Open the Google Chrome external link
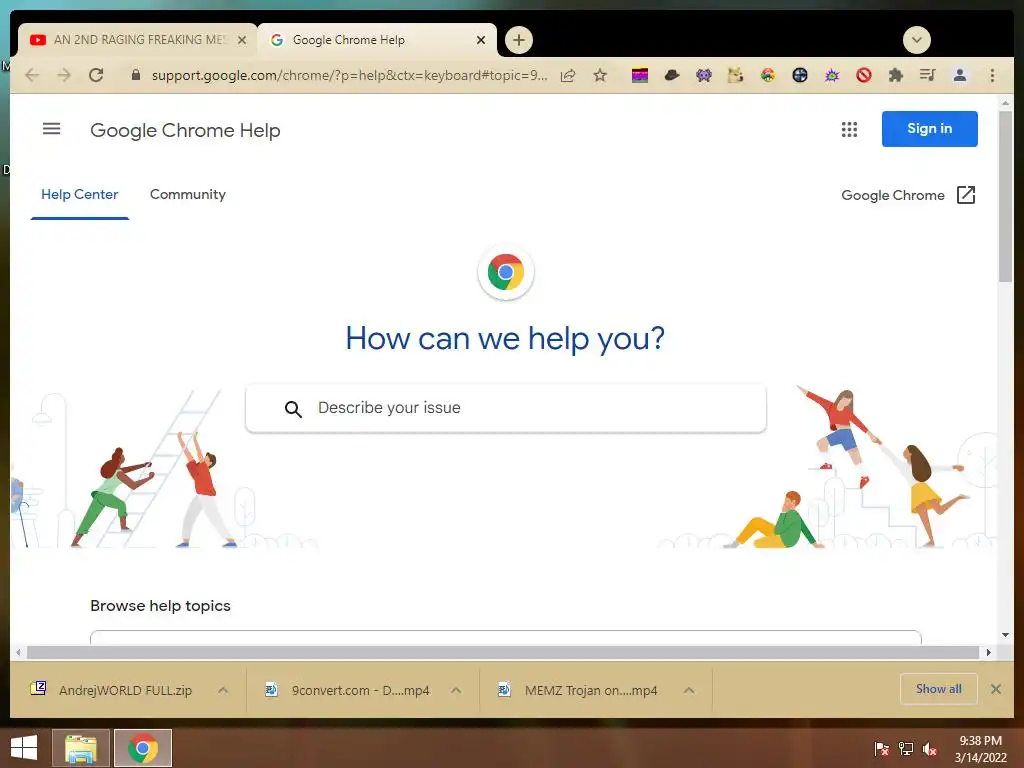 (x=908, y=195)
